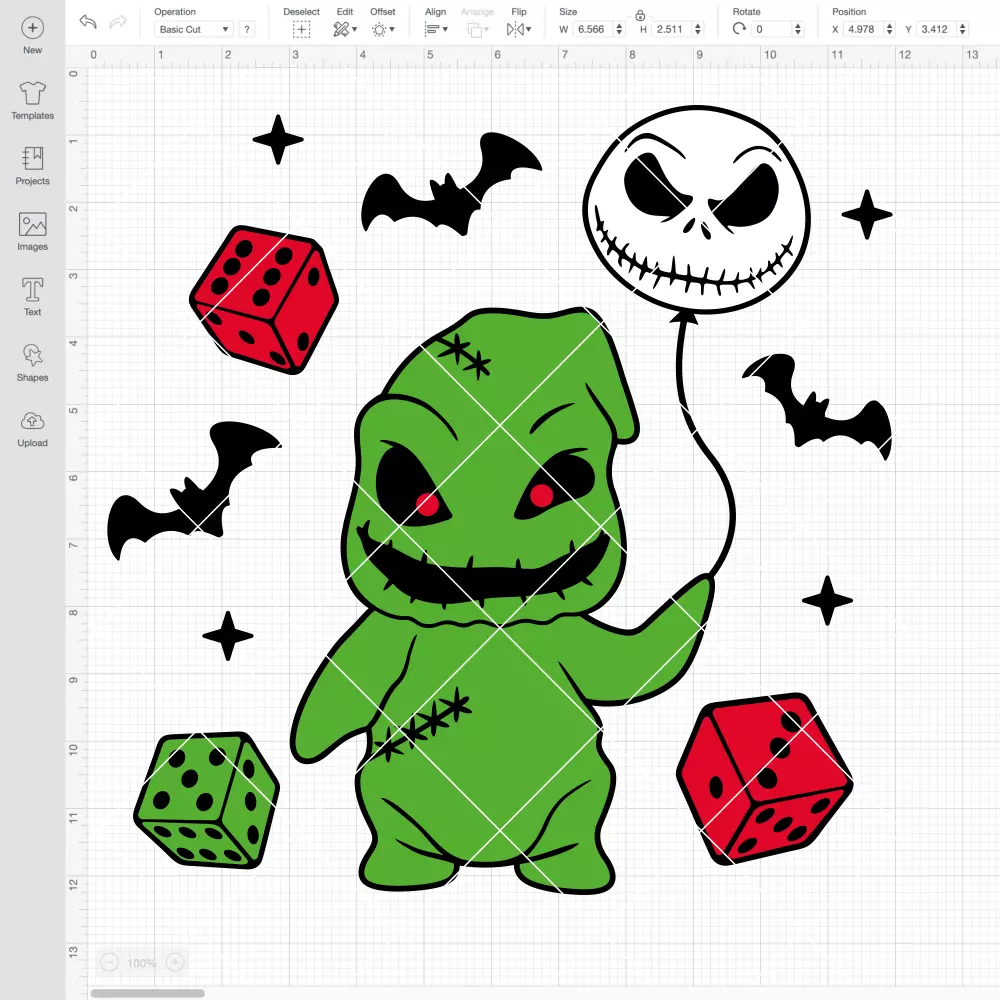Toggle the size aspect ratio lock
The height and width of the screenshot is (1000, 1000).
[x=640, y=15]
